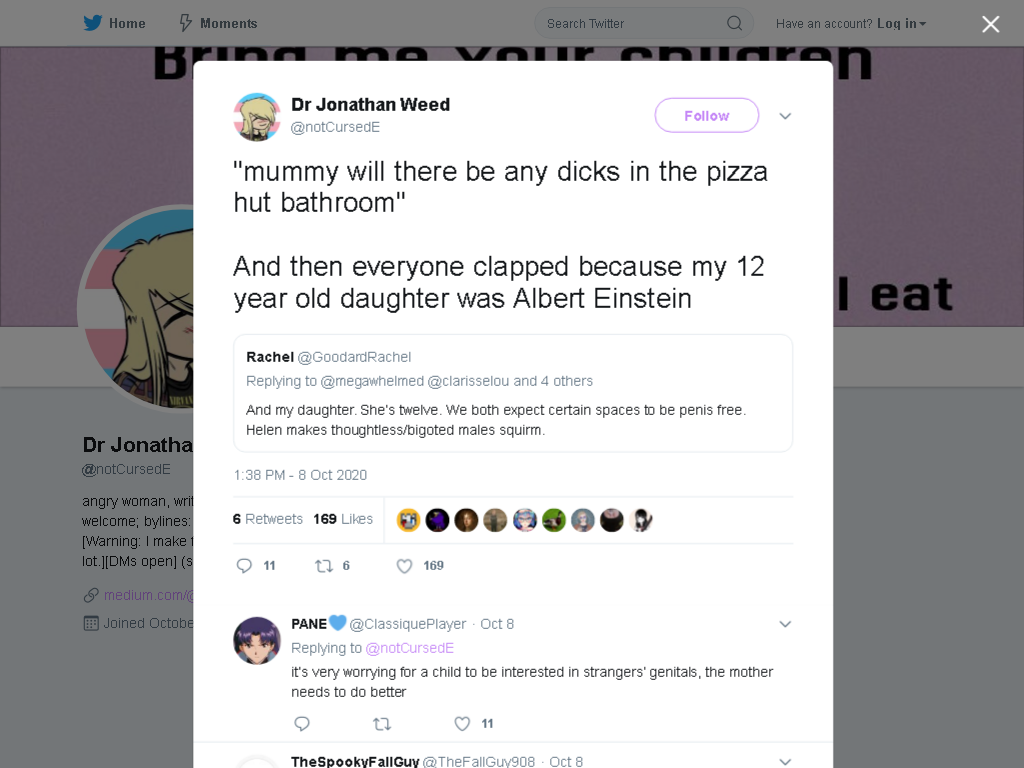Expand options for PANE's reply
This screenshot has height=768, width=1024.
click(785, 624)
